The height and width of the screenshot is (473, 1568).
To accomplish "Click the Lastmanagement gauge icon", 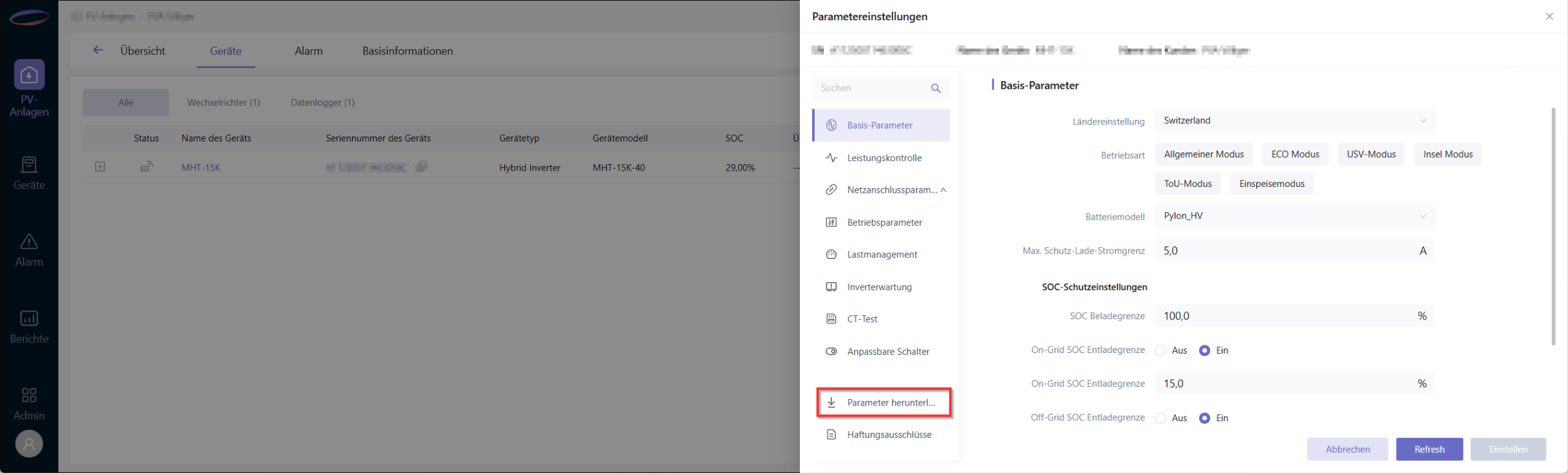I will pos(831,254).
